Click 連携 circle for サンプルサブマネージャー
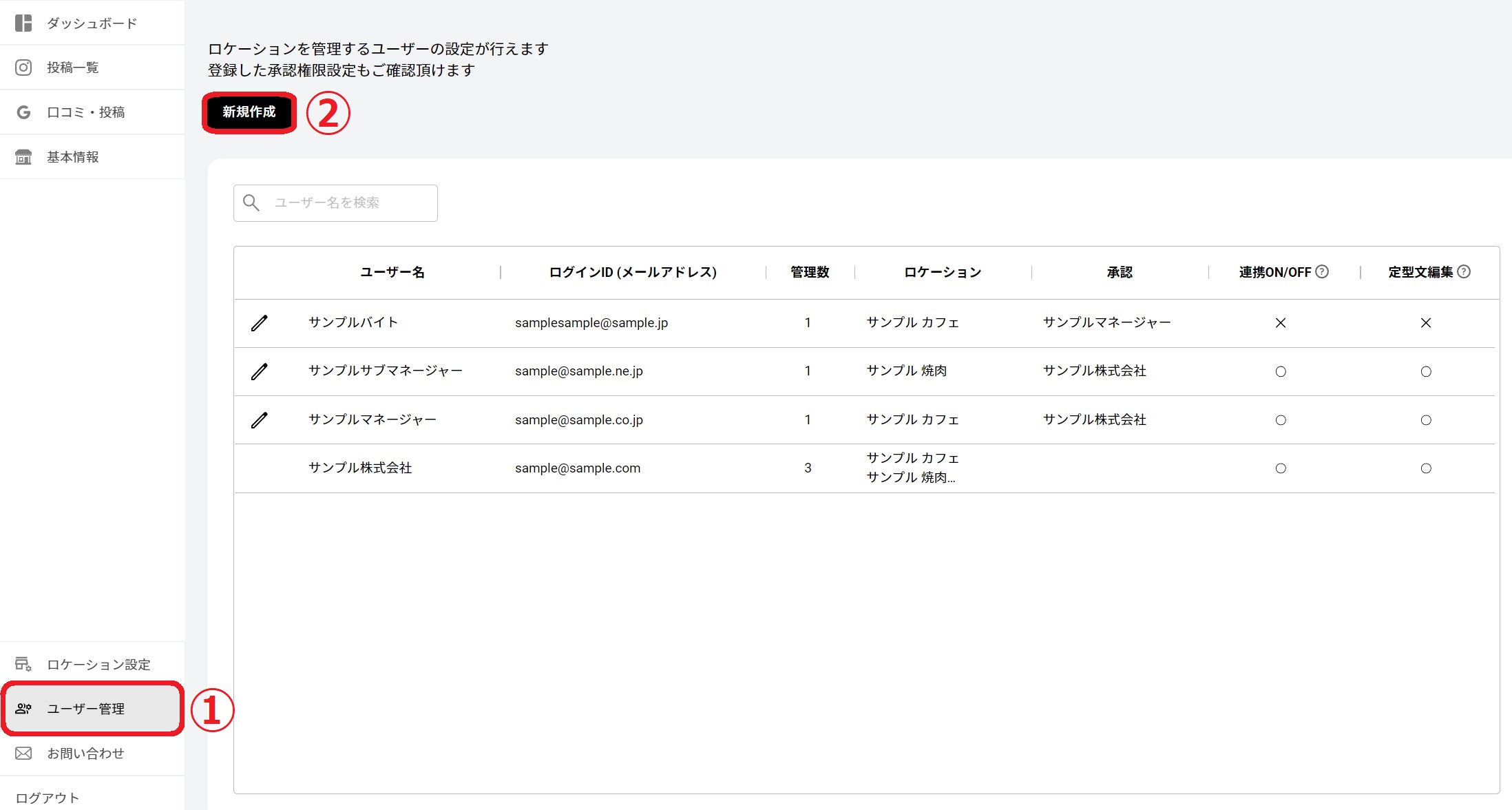1512x810 pixels. (1281, 371)
